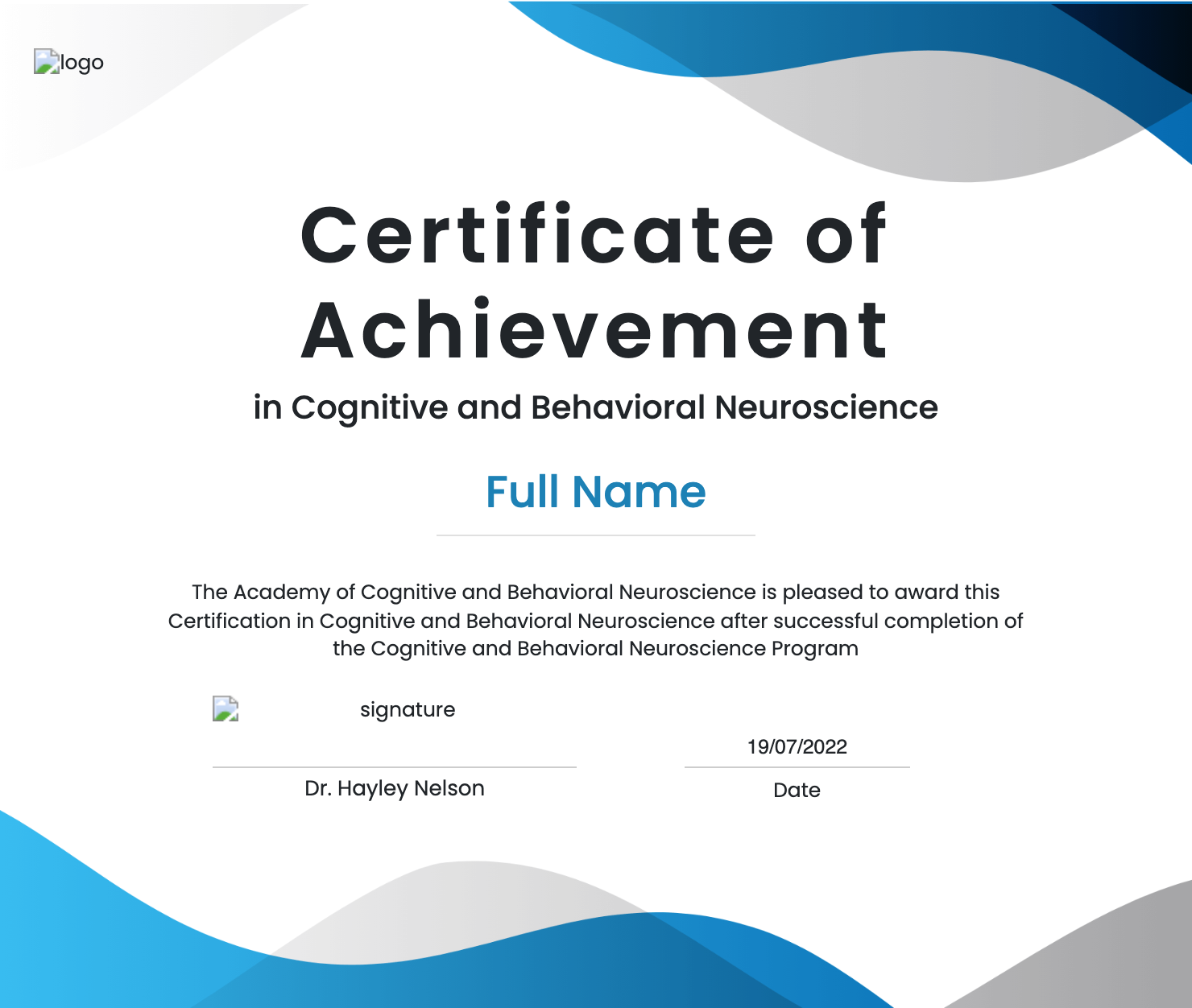Click the 'Certificate of' heading line
The height and width of the screenshot is (1008, 1192).
594,235
